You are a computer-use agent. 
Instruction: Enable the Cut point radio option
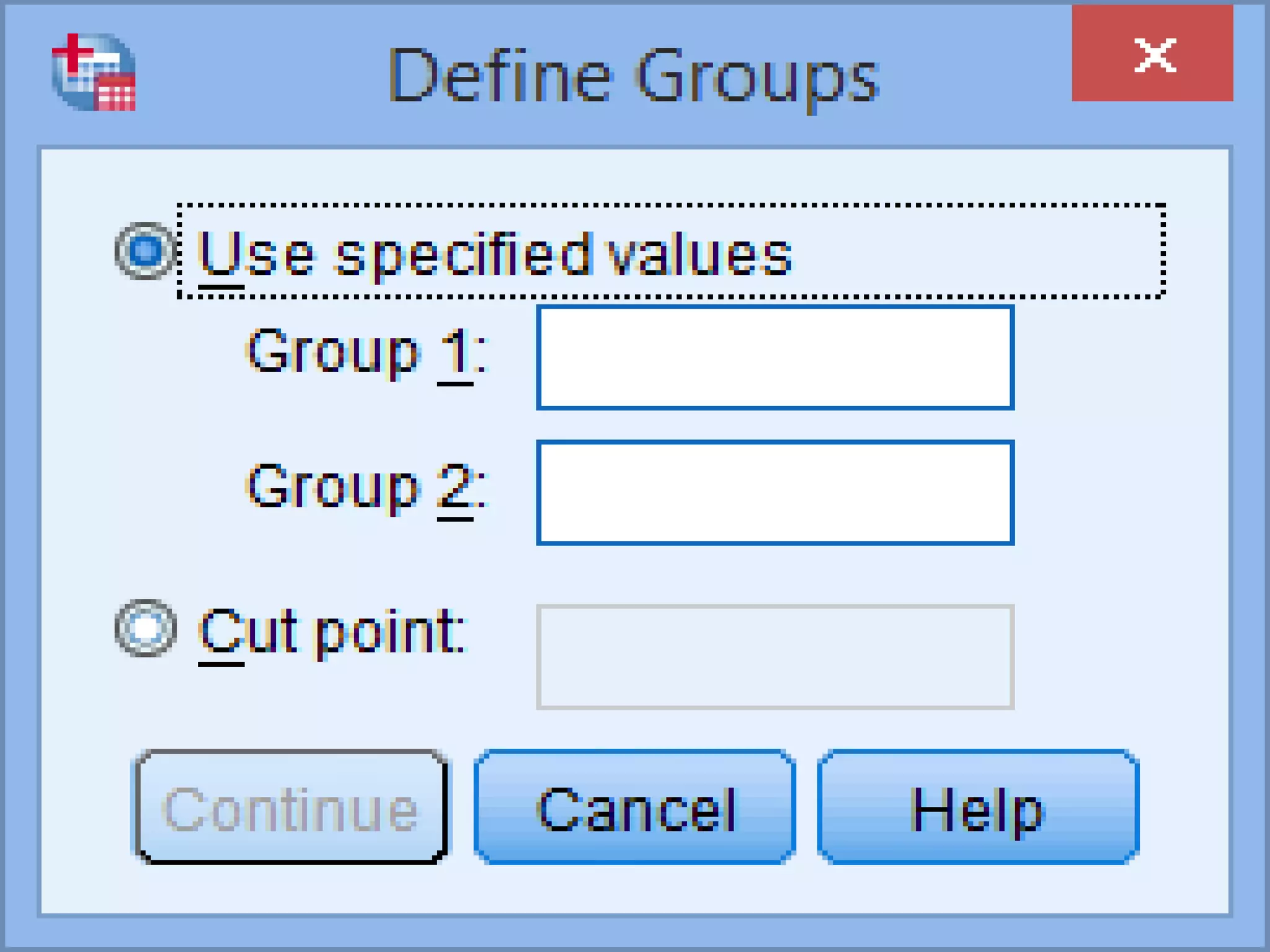(x=146, y=628)
